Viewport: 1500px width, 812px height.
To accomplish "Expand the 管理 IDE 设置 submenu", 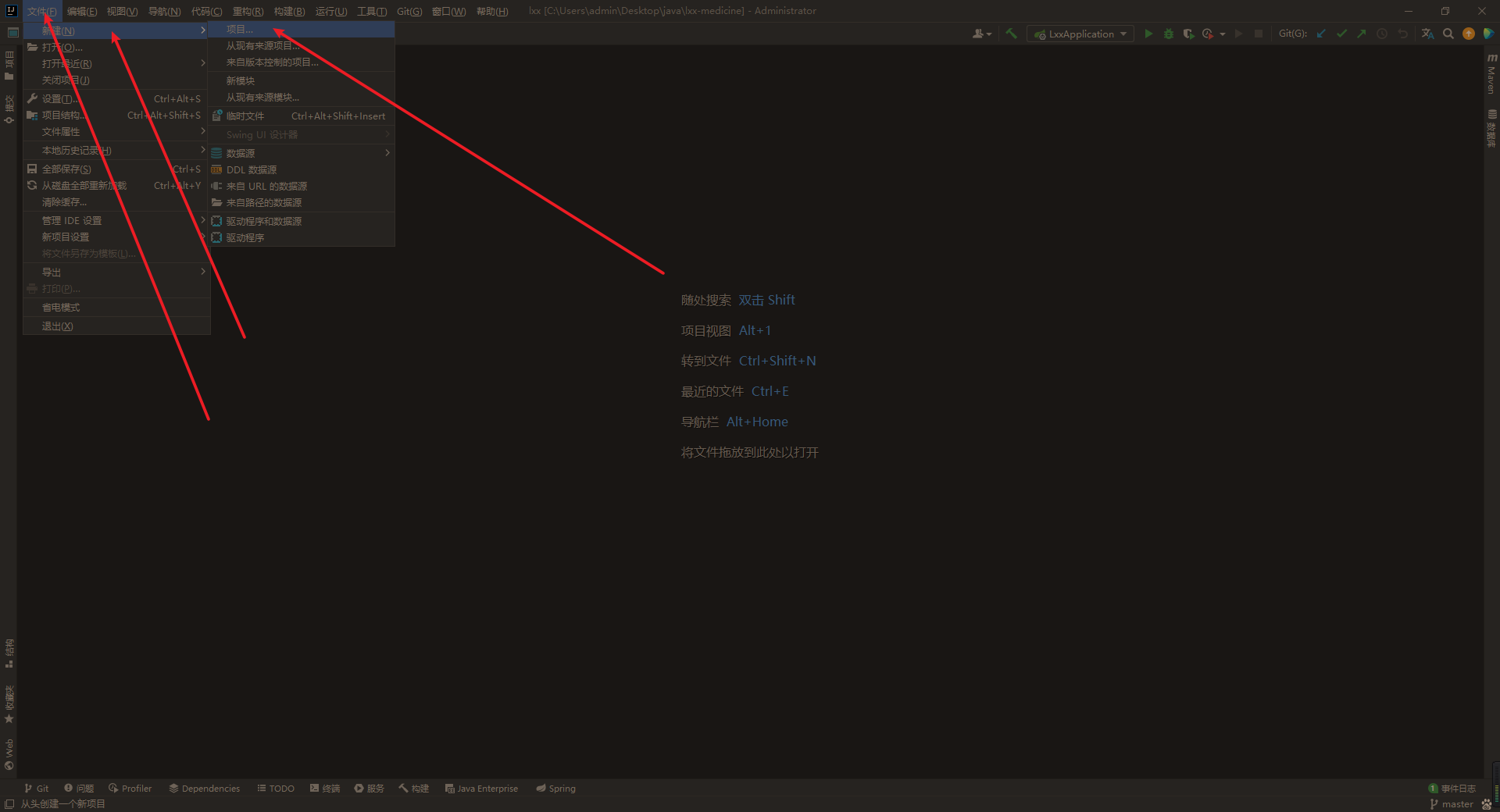I will (116, 221).
